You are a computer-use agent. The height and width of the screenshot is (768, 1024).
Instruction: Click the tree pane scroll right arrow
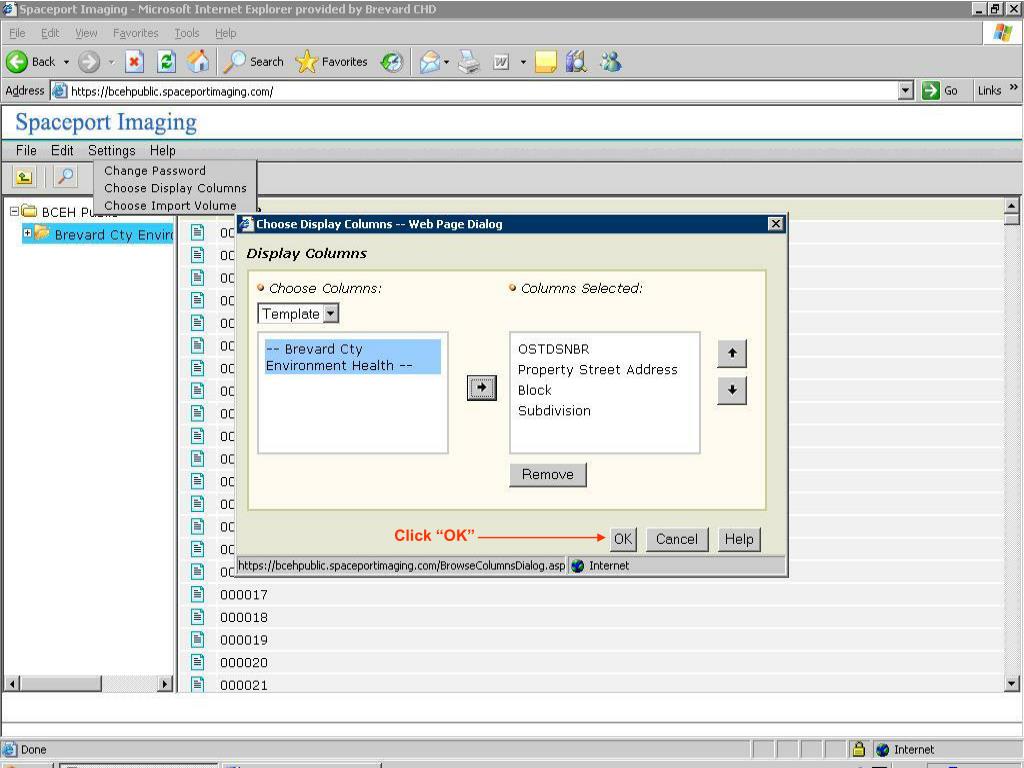coord(165,684)
